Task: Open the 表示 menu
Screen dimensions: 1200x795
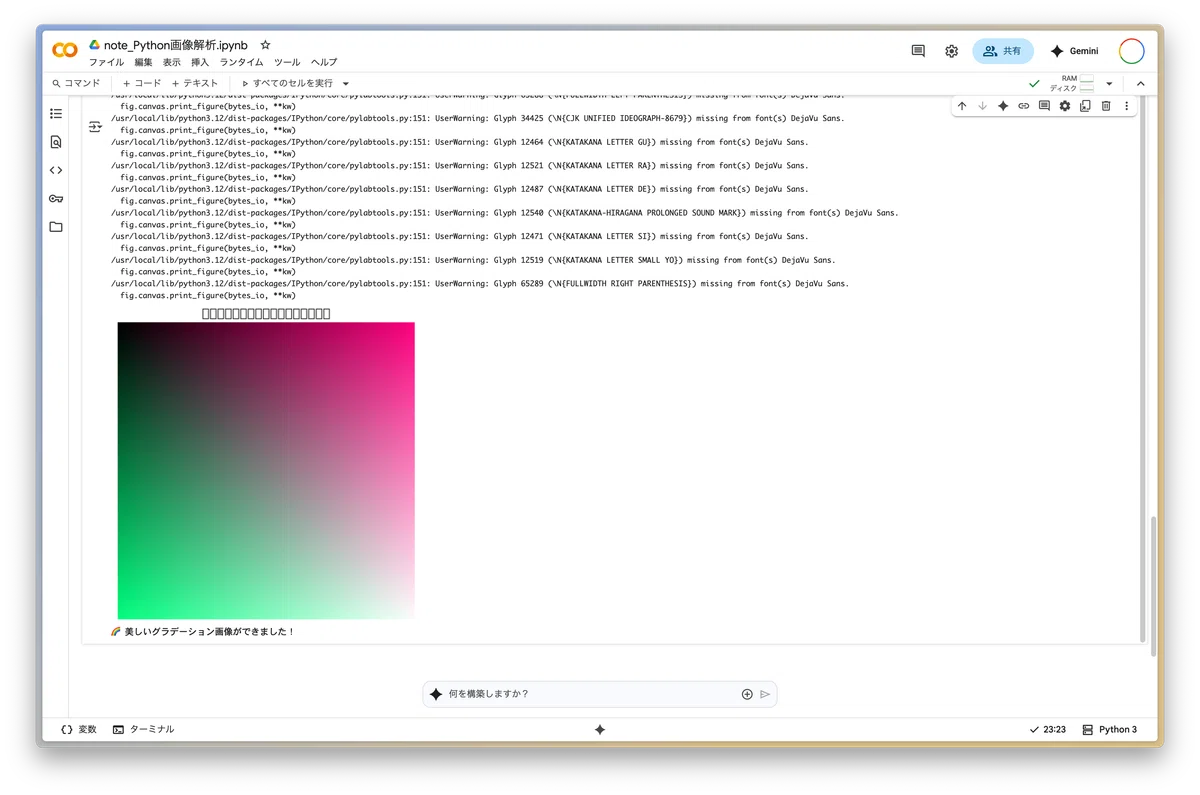Action: click(x=172, y=62)
